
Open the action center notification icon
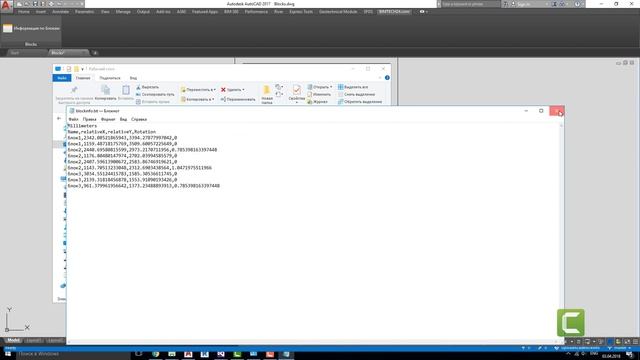[629, 355]
